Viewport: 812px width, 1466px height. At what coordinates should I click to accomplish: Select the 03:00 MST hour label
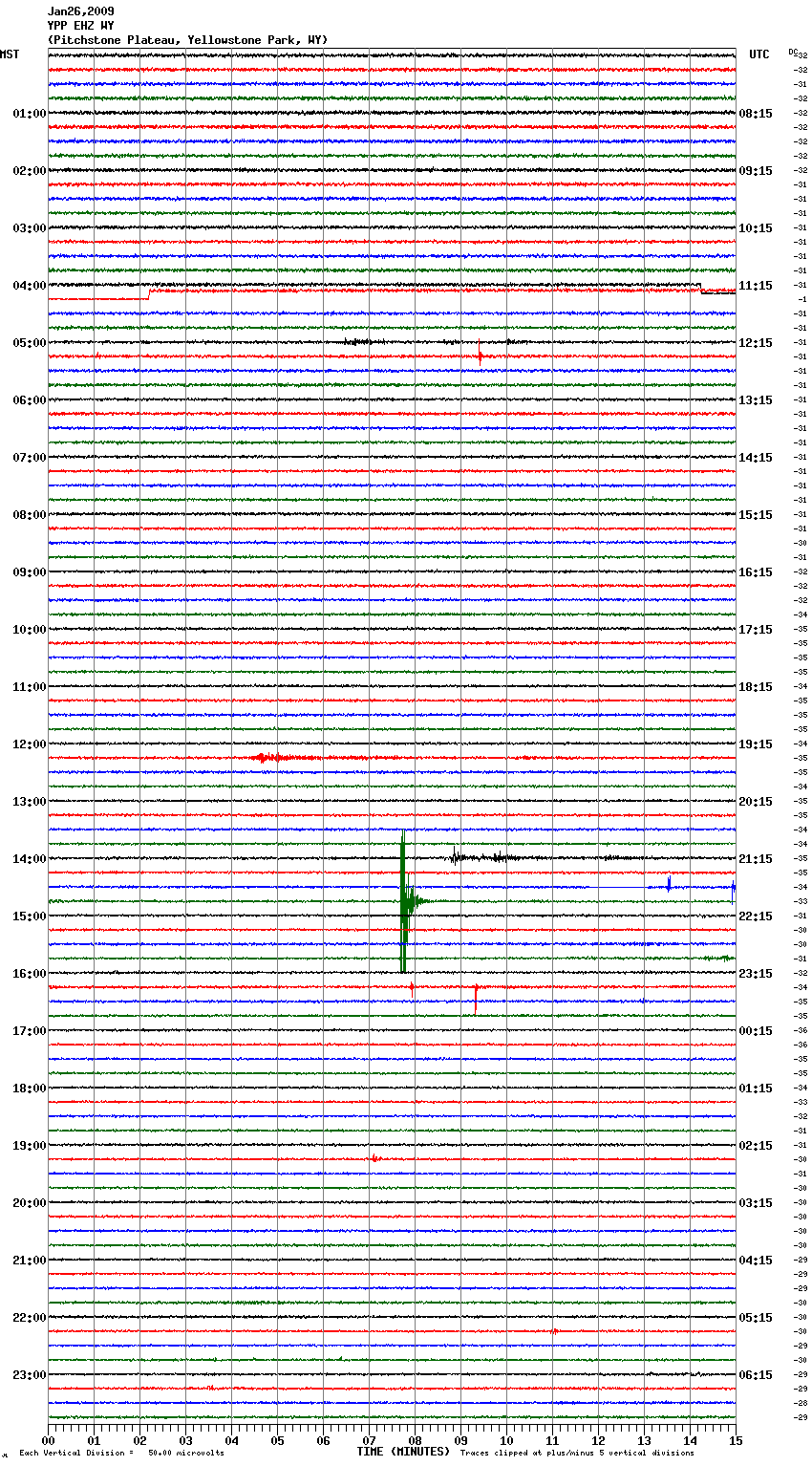[29, 228]
